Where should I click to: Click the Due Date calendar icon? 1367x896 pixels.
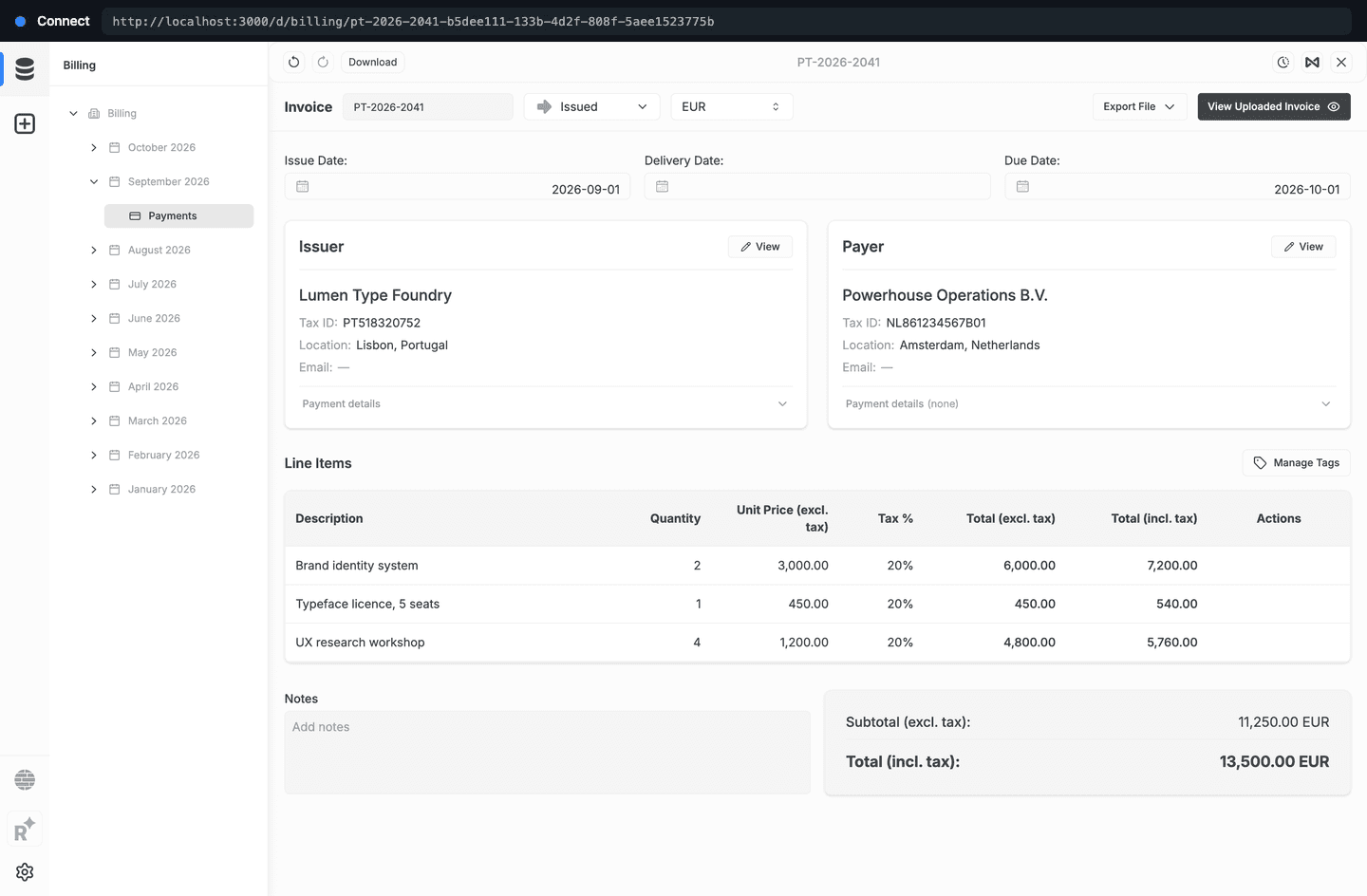pos(1022,187)
